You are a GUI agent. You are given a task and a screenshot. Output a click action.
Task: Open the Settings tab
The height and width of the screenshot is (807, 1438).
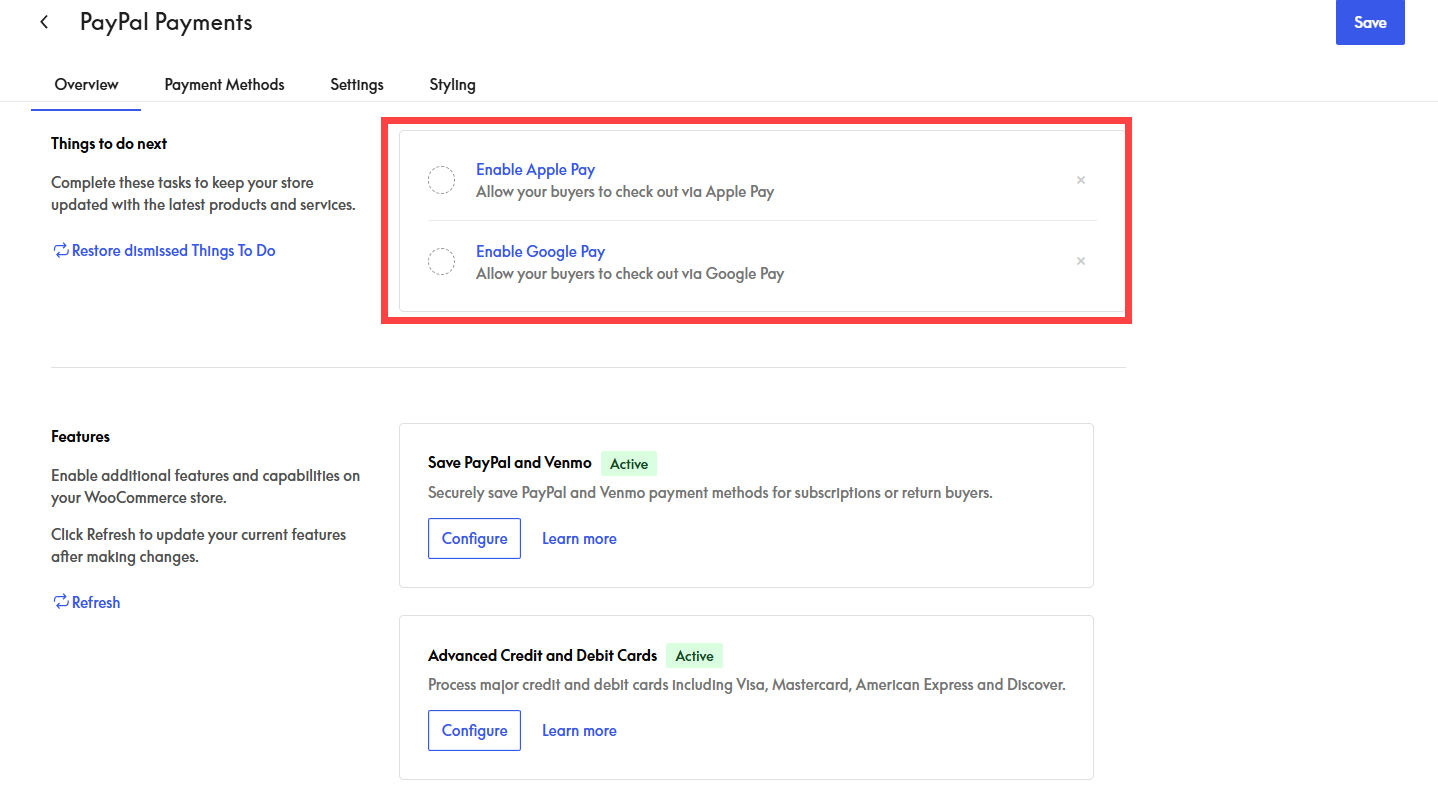coord(357,85)
